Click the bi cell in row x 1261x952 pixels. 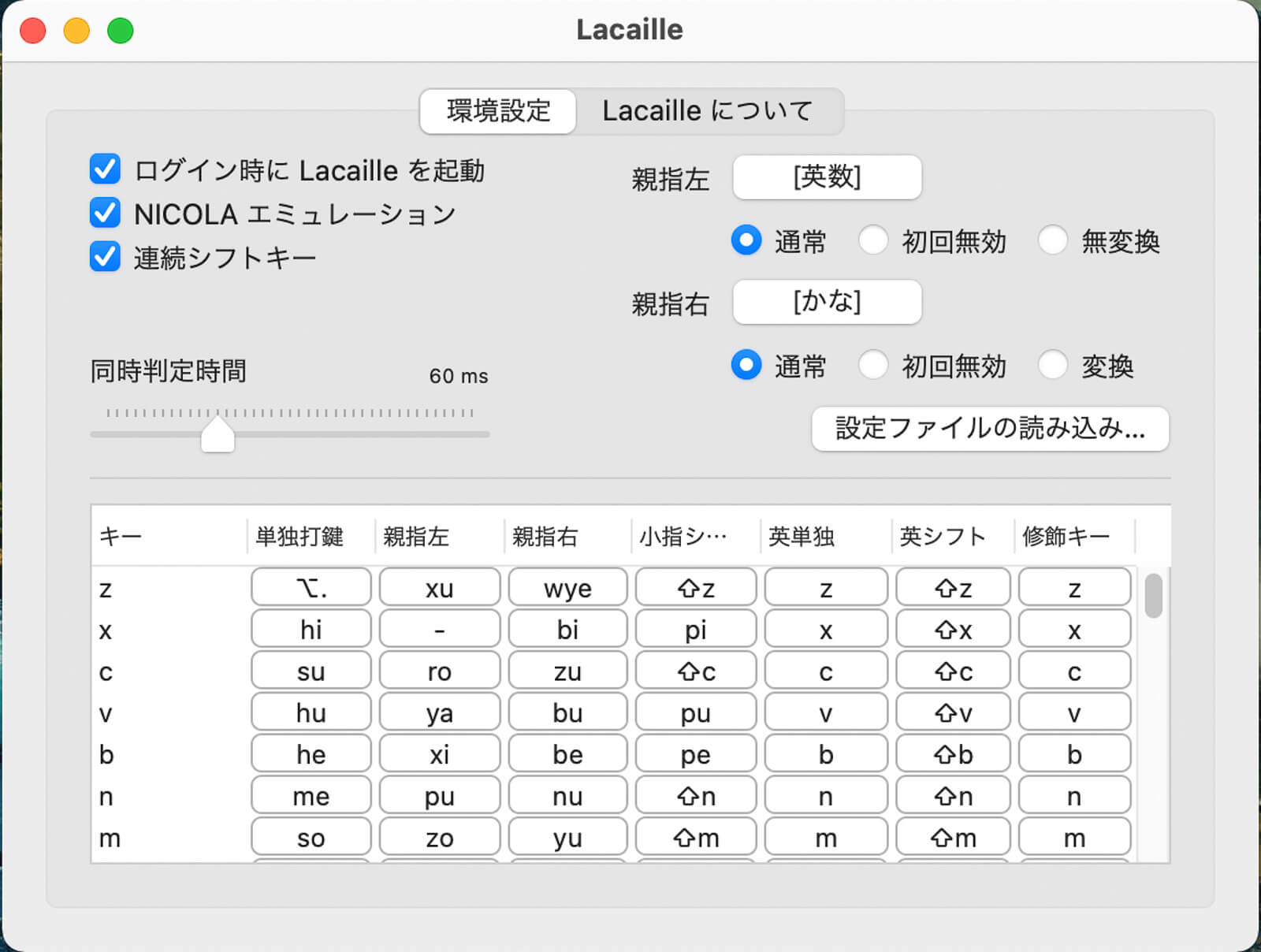pos(567,630)
